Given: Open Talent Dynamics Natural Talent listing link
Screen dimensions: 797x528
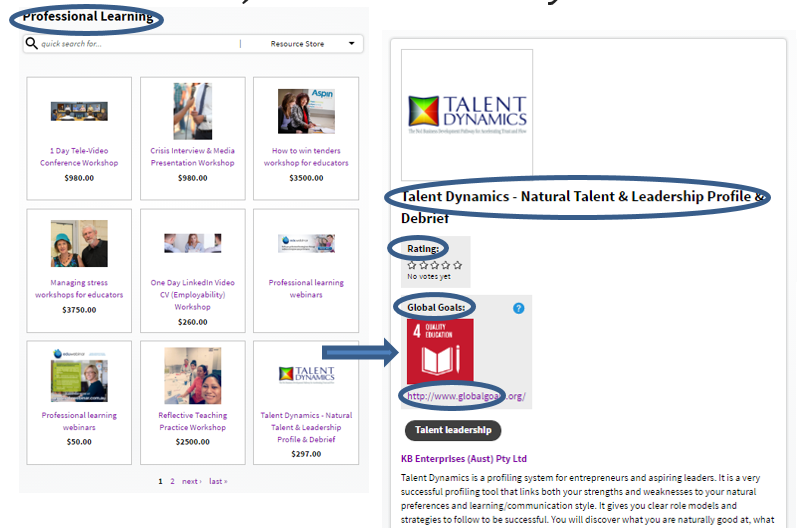Looking at the screenshot, I should [x=306, y=427].
